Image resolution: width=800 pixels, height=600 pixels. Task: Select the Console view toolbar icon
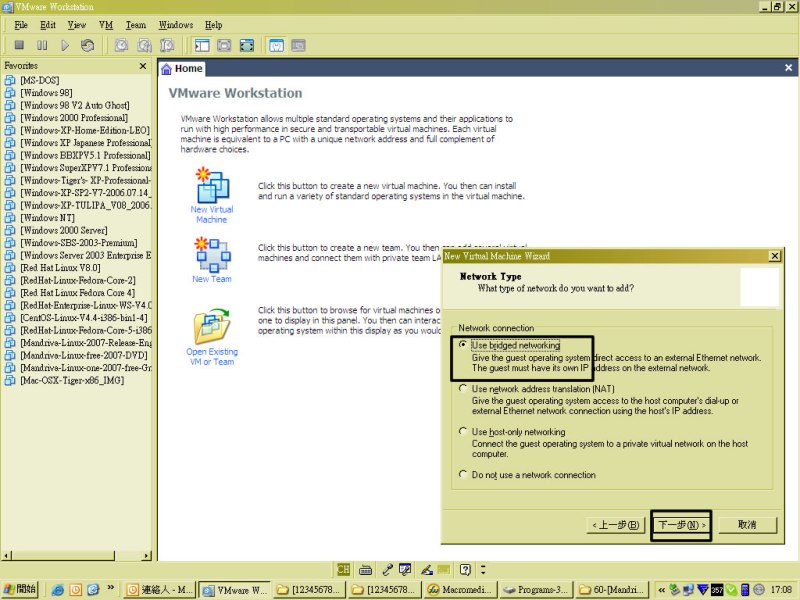tap(298, 45)
